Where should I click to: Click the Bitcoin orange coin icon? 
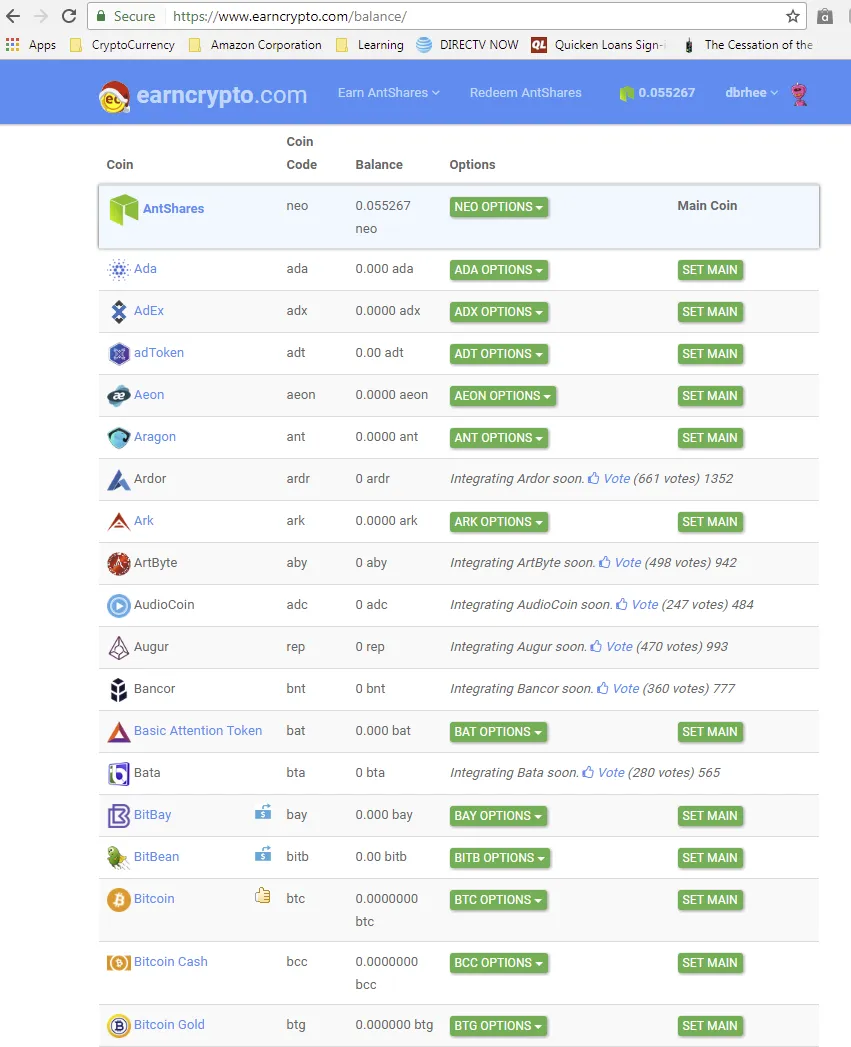(119, 900)
